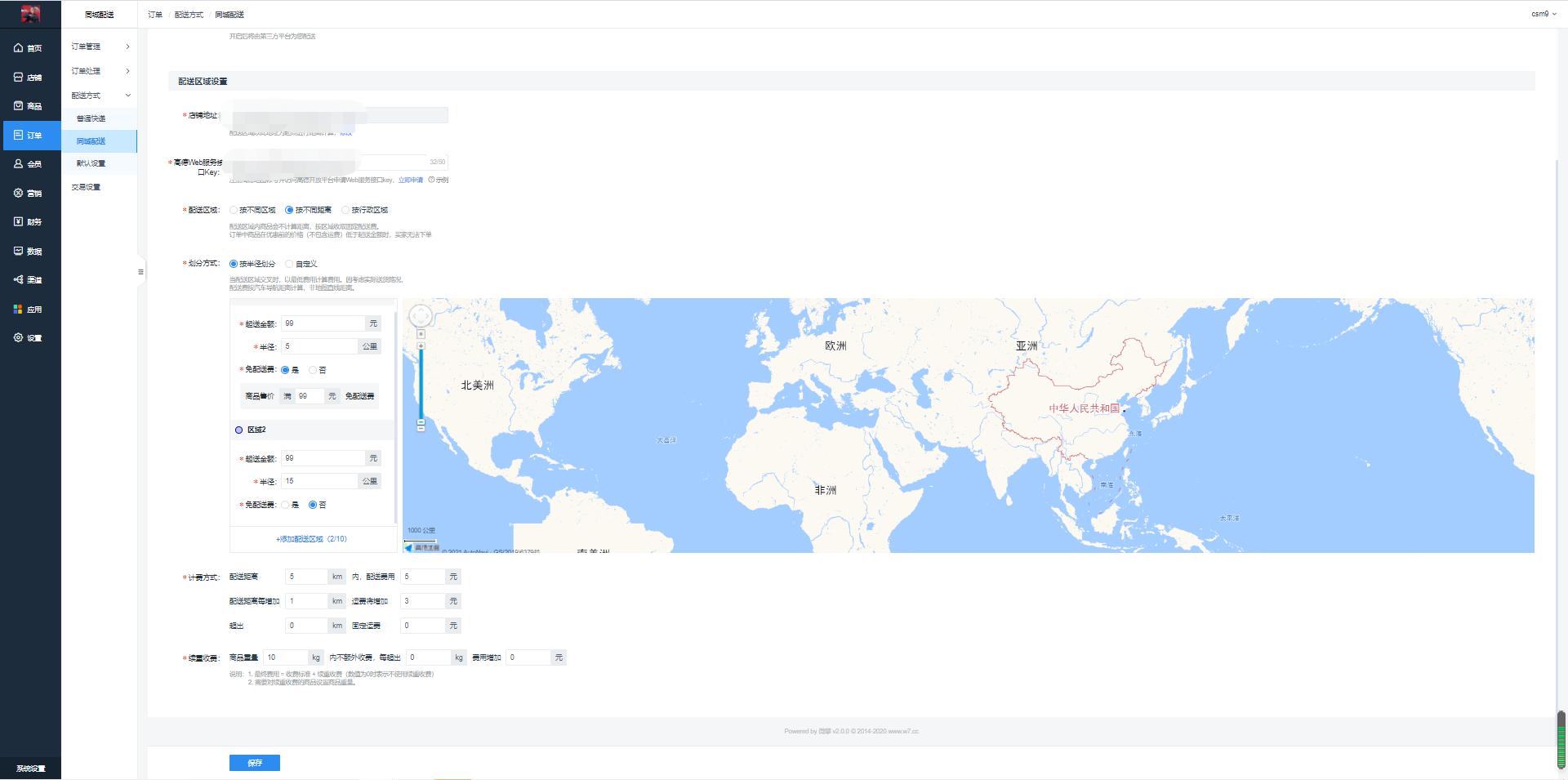The height and width of the screenshot is (780, 1568).
Task: Select 否 for 区域2 free delivery
Action: [x=318, y=505]
